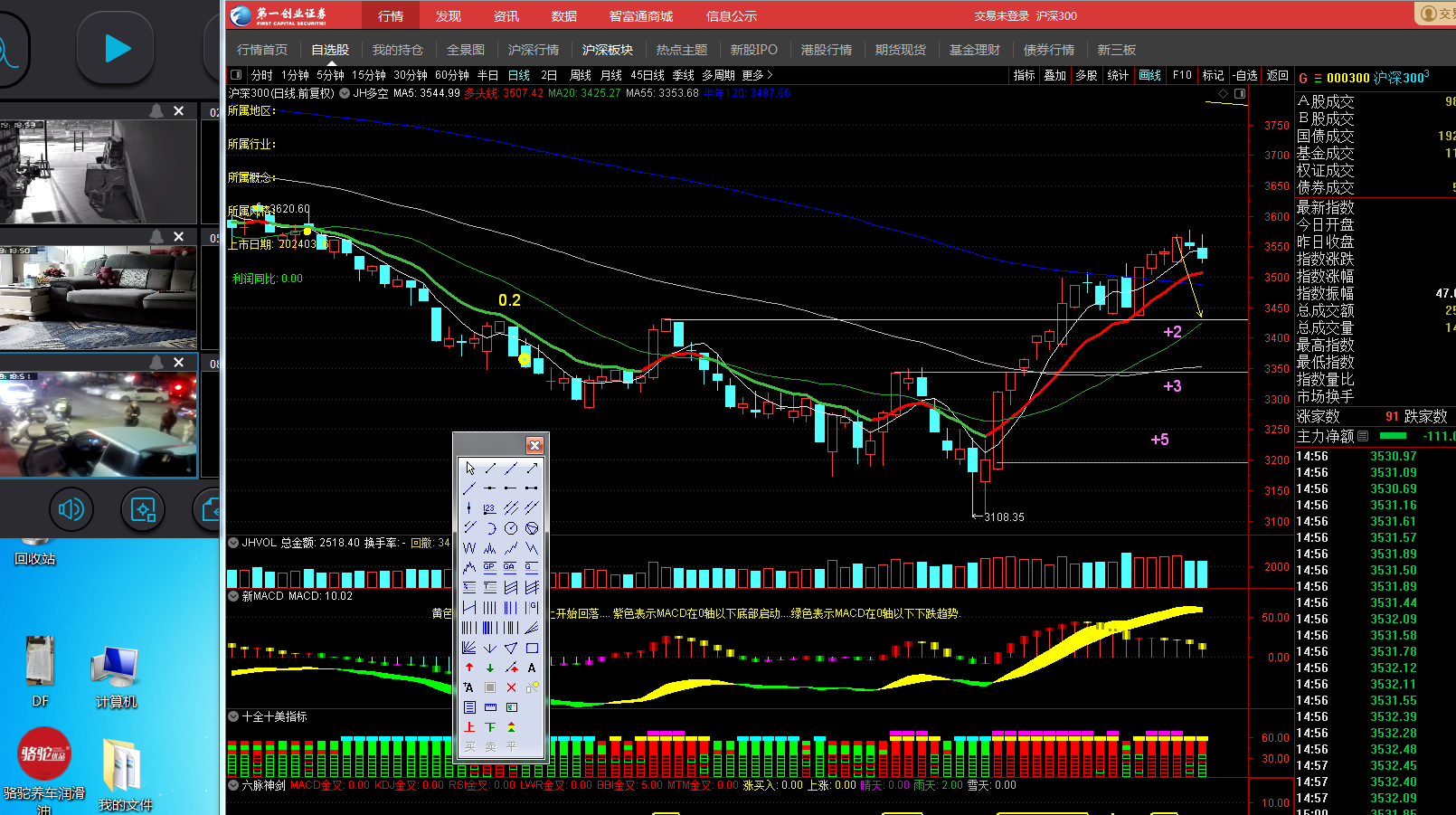Select the ruler measuring tool

(490, 707)
